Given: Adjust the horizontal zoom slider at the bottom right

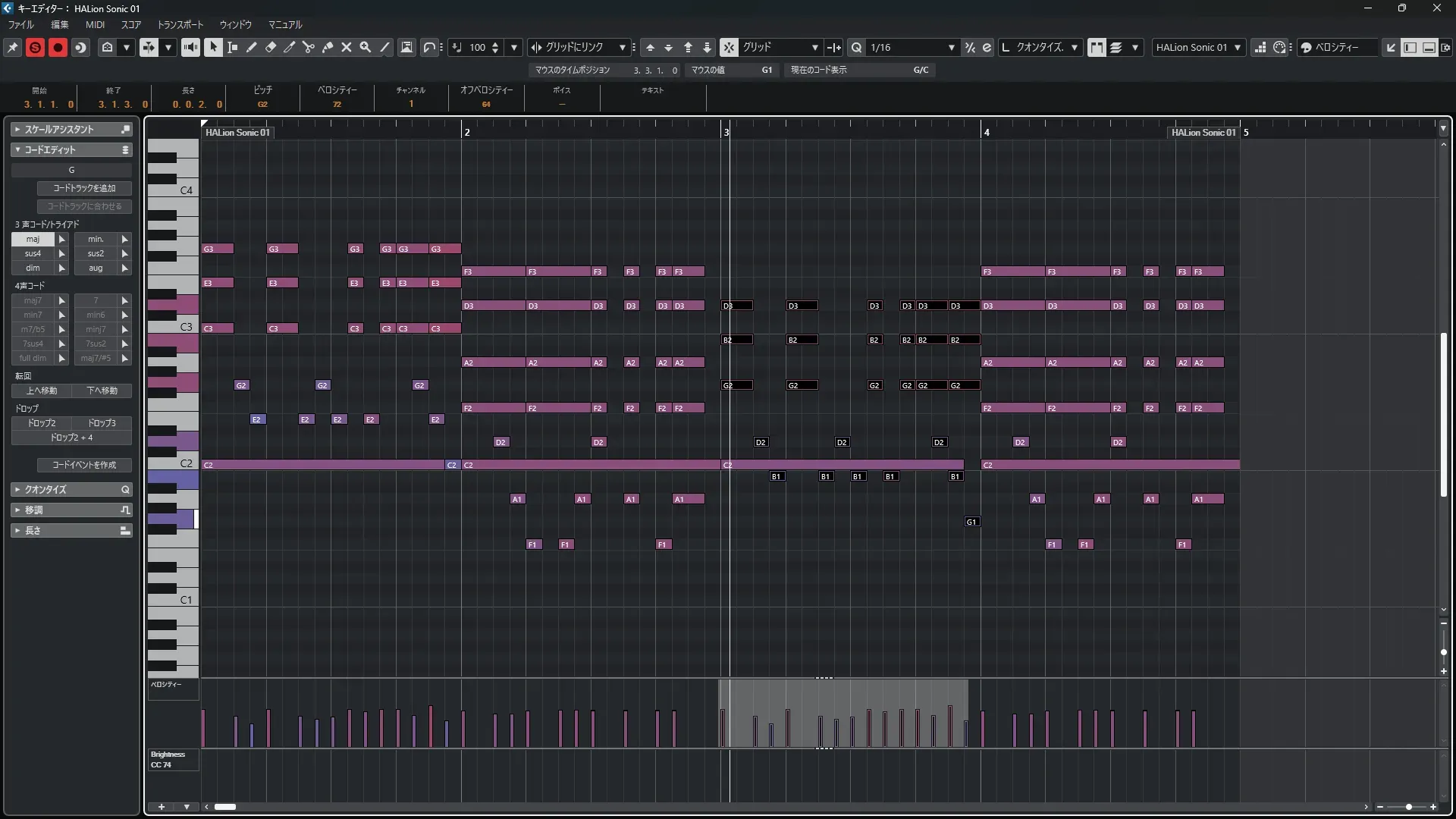Looking at the screenshot, I should 1408,807.
